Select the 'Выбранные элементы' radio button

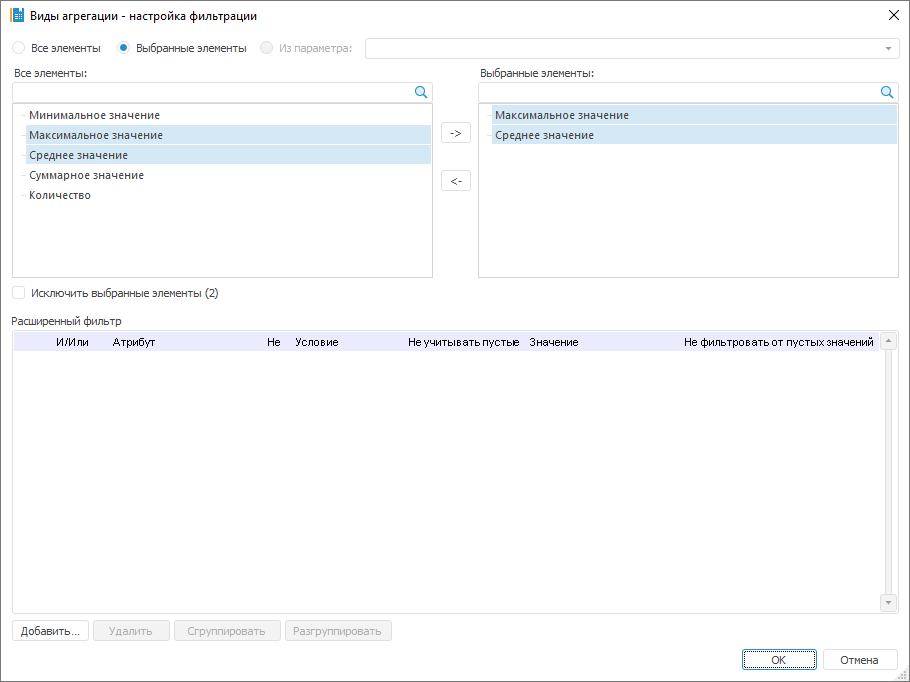coord(124,48)
